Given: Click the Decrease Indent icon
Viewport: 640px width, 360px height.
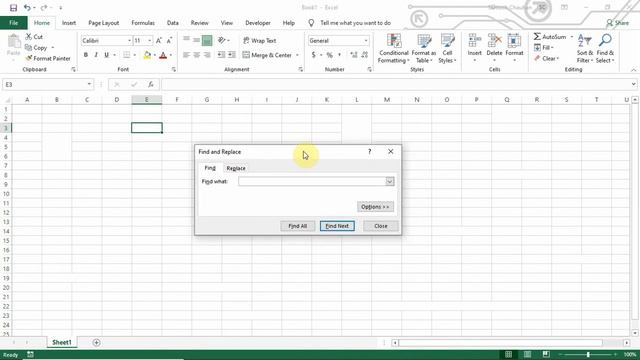Looking at the screenshot, I should click(x=222, y=55).
